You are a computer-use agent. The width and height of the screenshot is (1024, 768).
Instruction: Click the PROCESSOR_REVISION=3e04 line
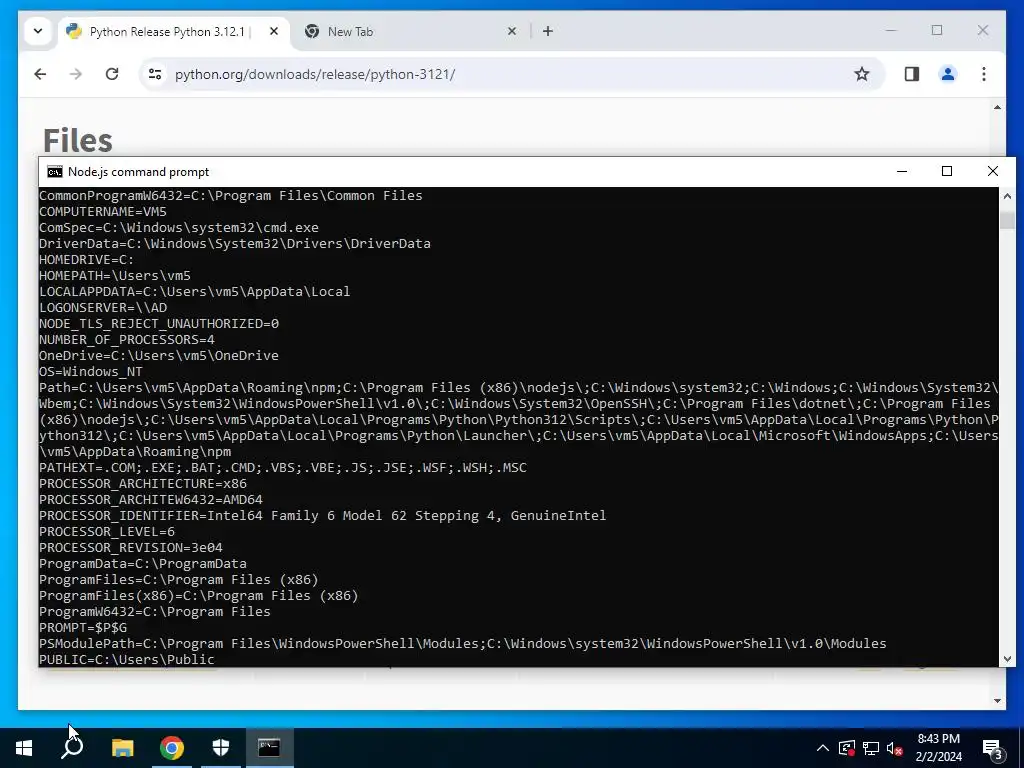(x=131, y=547)
